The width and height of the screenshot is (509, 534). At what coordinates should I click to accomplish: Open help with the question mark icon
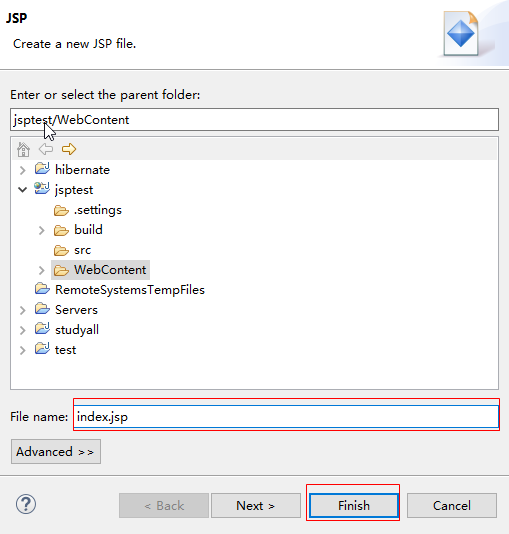(x=26, y=504)
